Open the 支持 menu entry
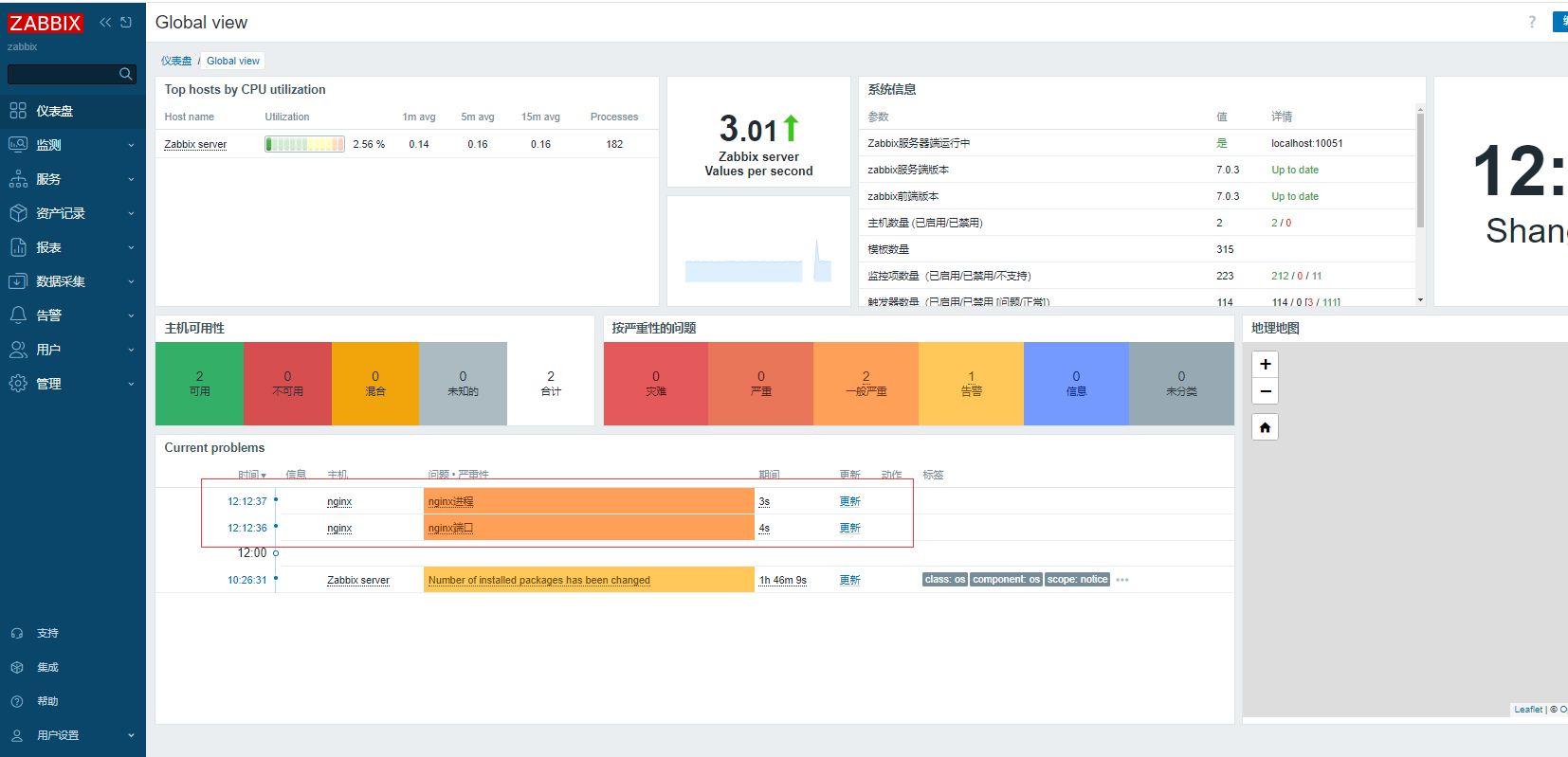 pos(73,633)
